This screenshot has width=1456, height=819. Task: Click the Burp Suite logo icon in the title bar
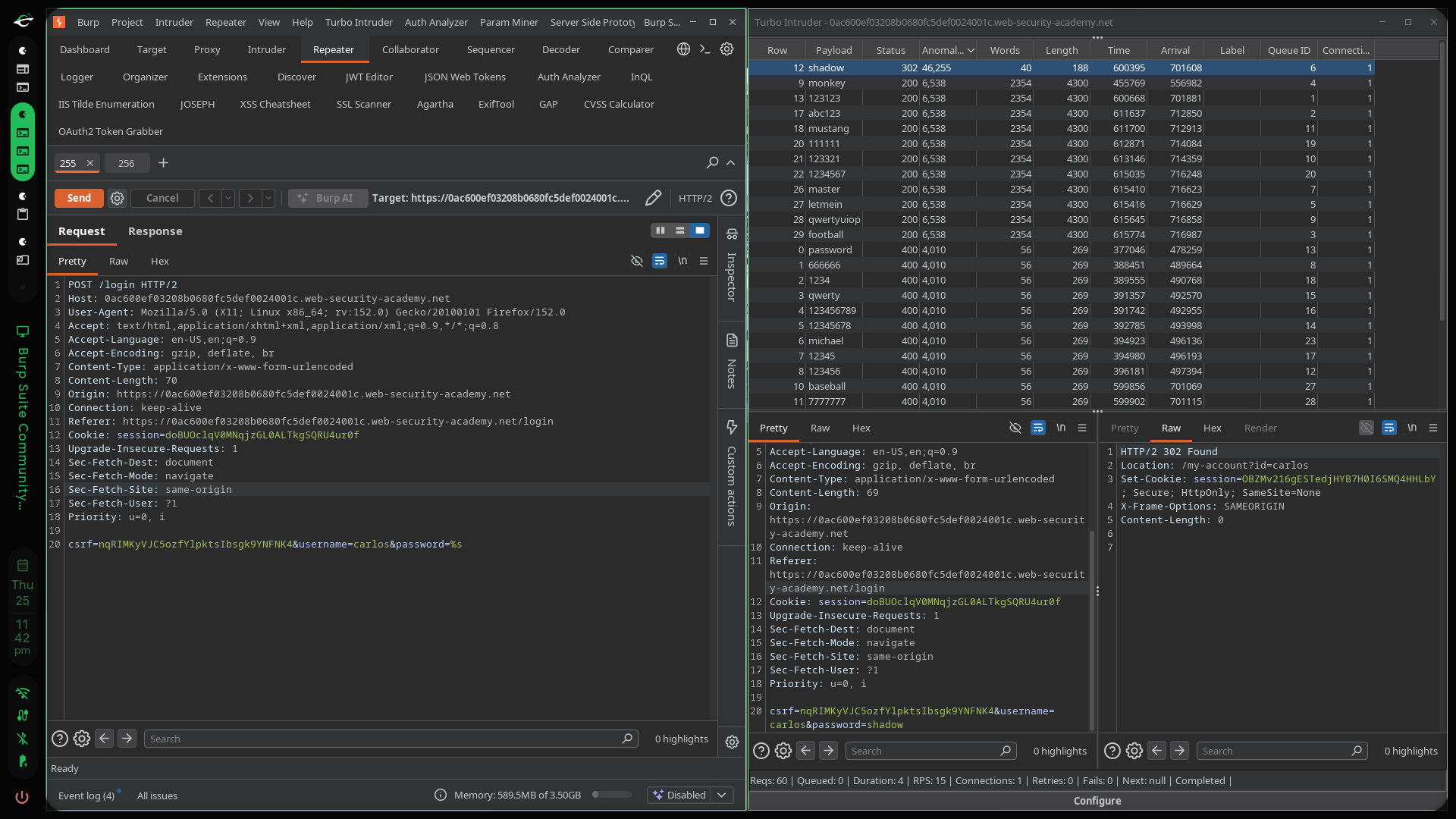click(59, 22)
